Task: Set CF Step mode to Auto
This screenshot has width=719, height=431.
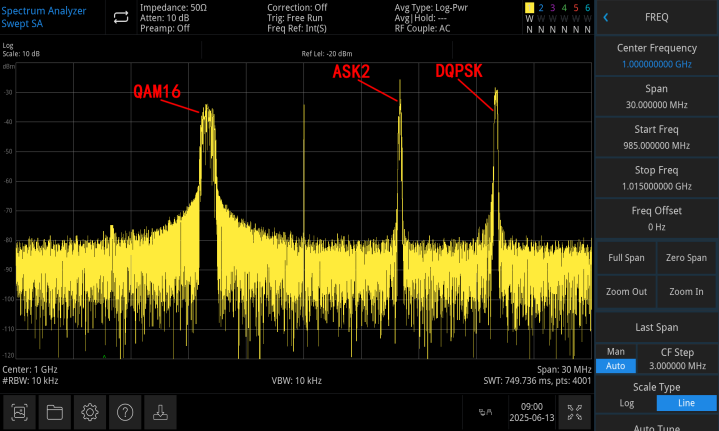Action: (x=615, y=366)
